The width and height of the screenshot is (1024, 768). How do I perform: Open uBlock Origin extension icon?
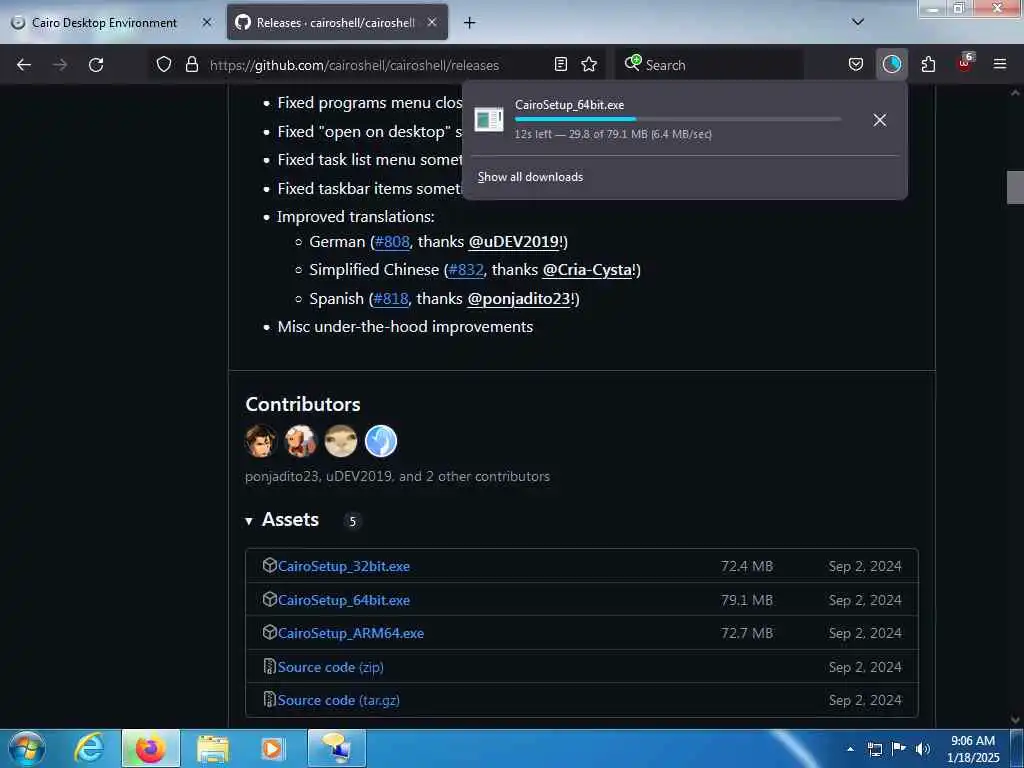[965, 63]
